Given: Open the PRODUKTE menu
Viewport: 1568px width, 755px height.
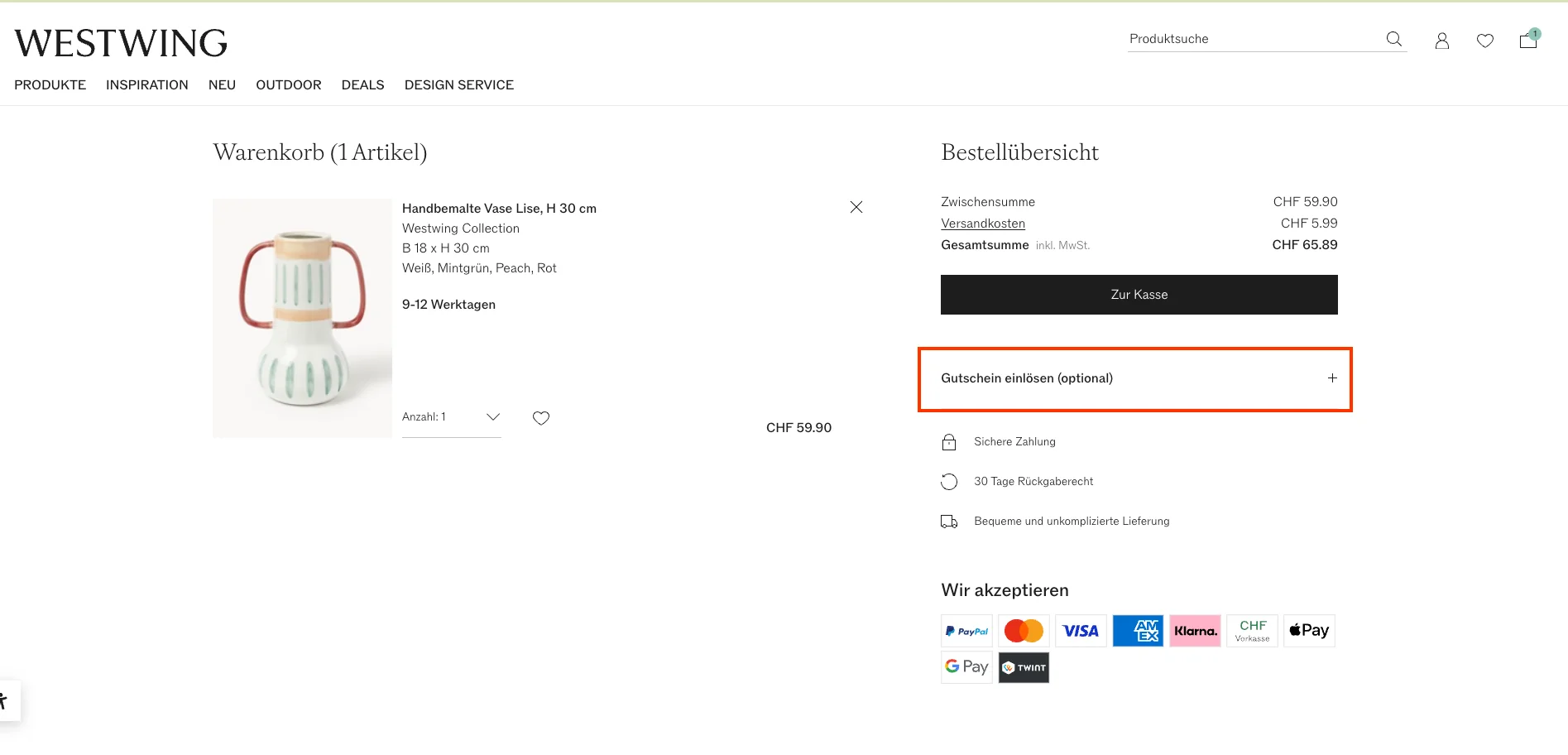Looking at the screenshot, I should (50, 84).
